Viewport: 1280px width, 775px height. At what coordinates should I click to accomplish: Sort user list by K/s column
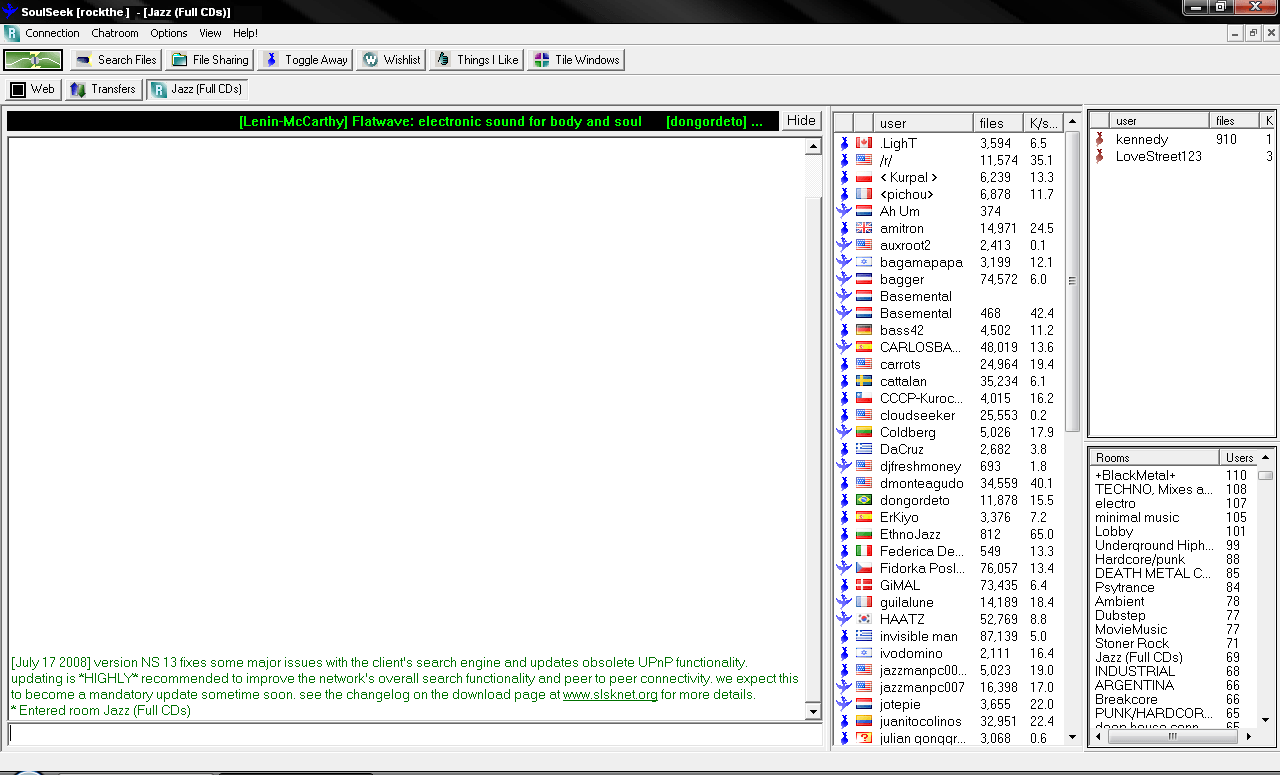pyautogui.click(x=1043, y=123)
